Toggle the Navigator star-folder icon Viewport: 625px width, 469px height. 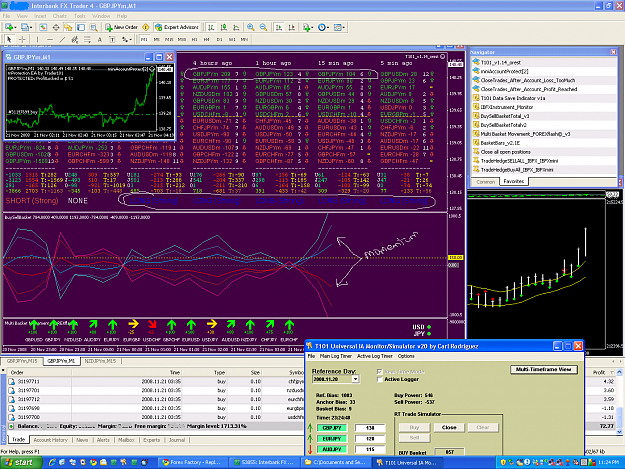click(68, 27)
